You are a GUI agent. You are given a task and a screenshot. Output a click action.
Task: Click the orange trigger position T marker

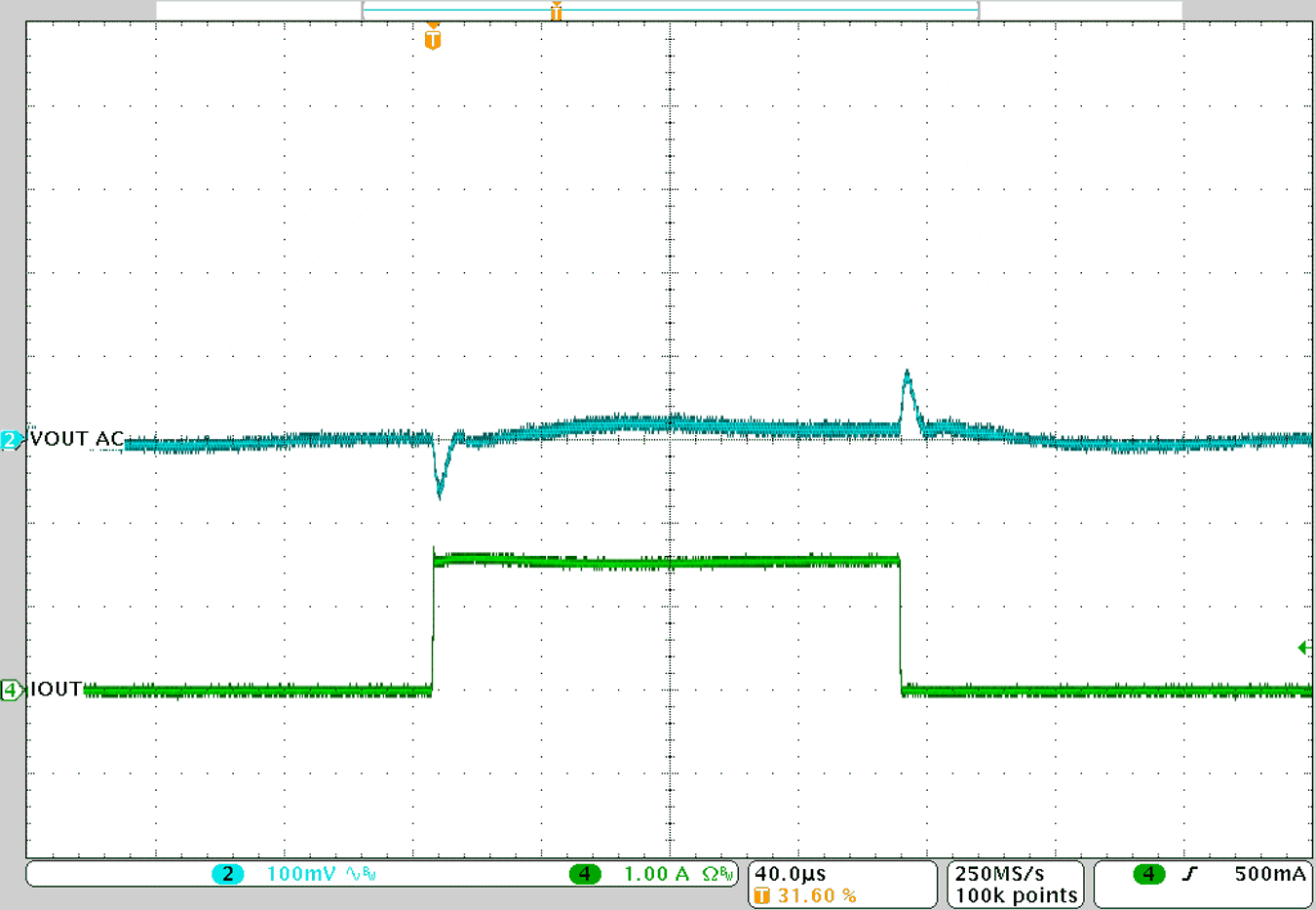tap(433, 39)
